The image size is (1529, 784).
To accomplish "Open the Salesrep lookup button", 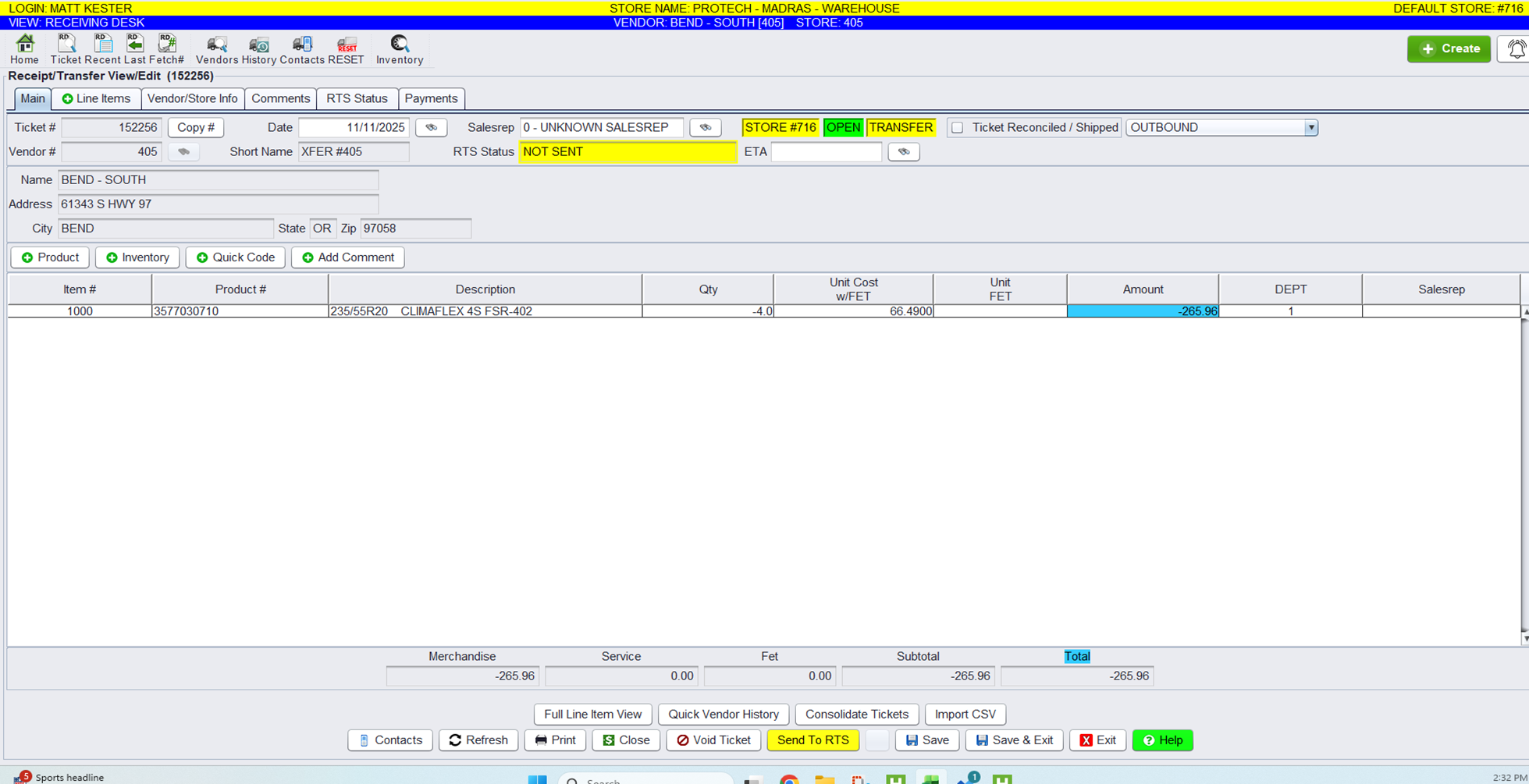I will click(705, 128).
